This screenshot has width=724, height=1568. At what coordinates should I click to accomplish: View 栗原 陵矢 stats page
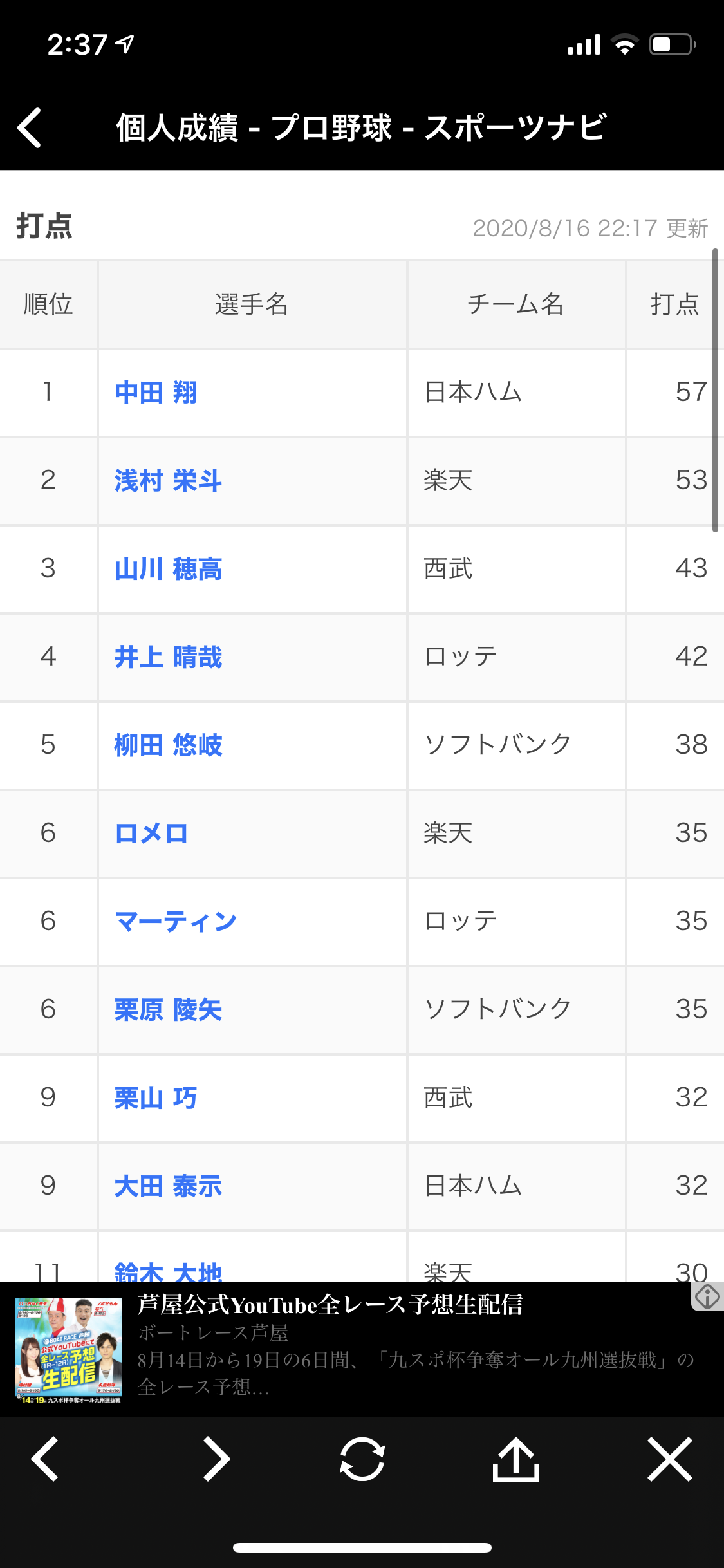pyautogui.click(x=168, y=1010)
